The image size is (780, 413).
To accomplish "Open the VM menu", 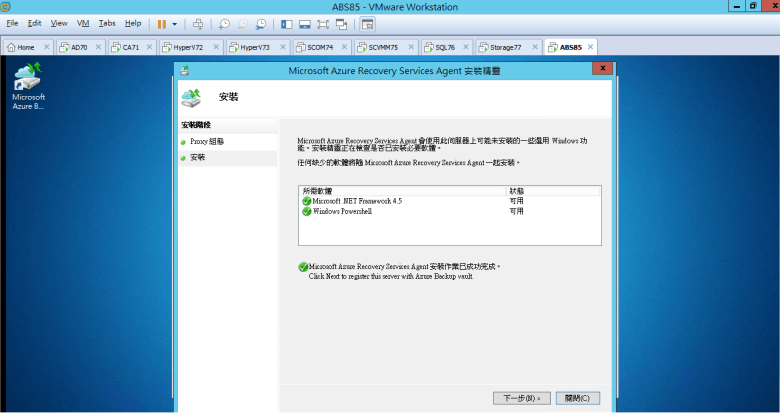I will 83,23.
